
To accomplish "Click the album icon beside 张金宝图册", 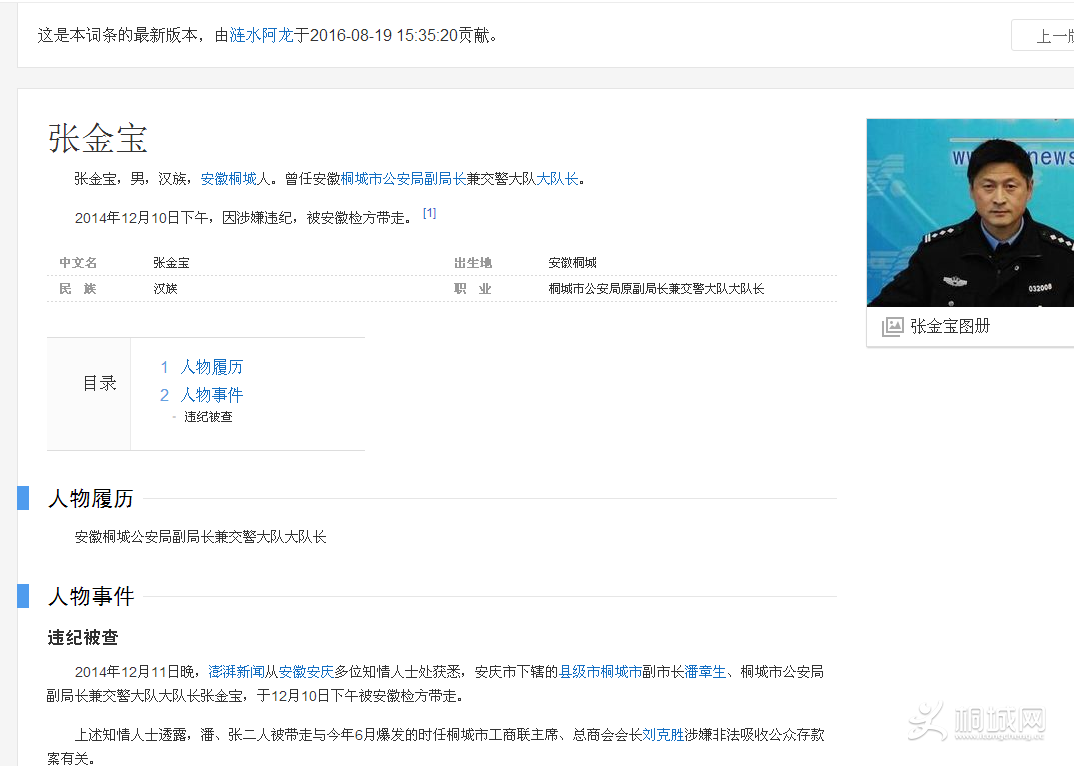I will tap(892, 327).
